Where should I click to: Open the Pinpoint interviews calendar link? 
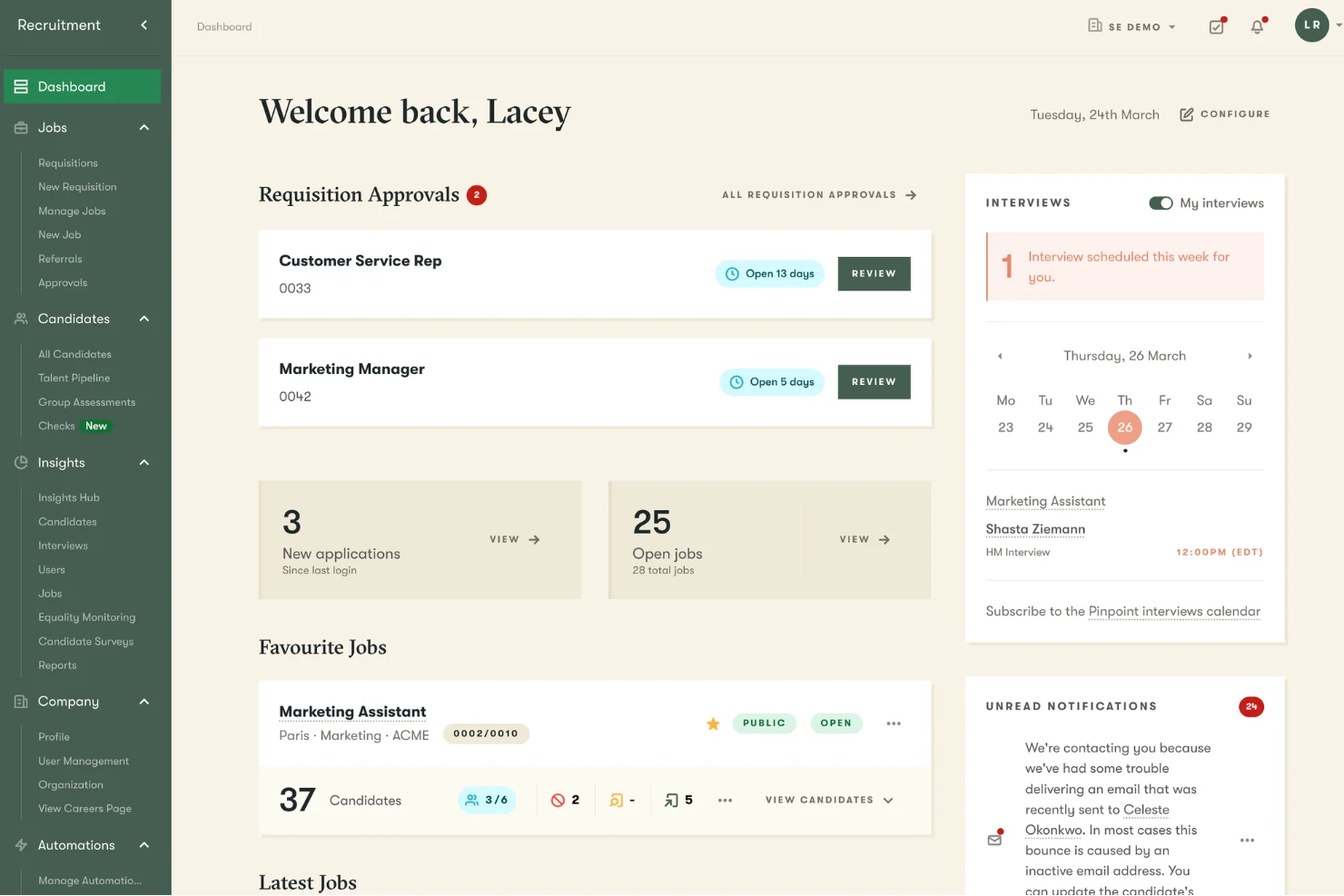coord(1174,612)
